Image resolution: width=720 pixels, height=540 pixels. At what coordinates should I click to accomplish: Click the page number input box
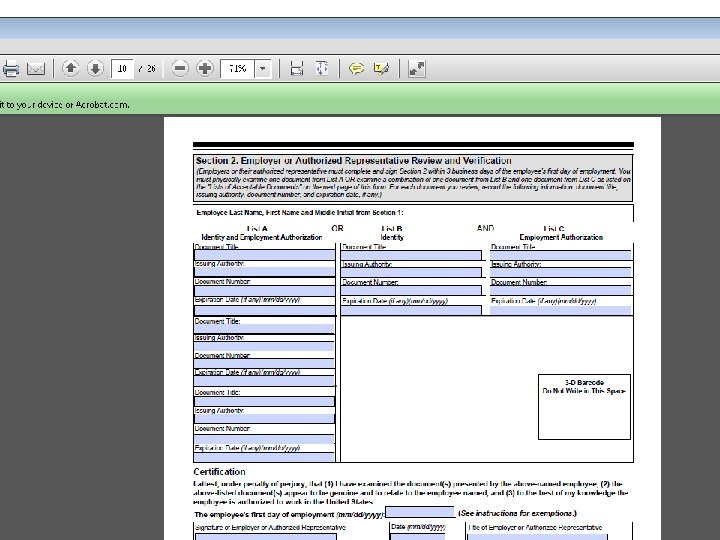point(122,68)
